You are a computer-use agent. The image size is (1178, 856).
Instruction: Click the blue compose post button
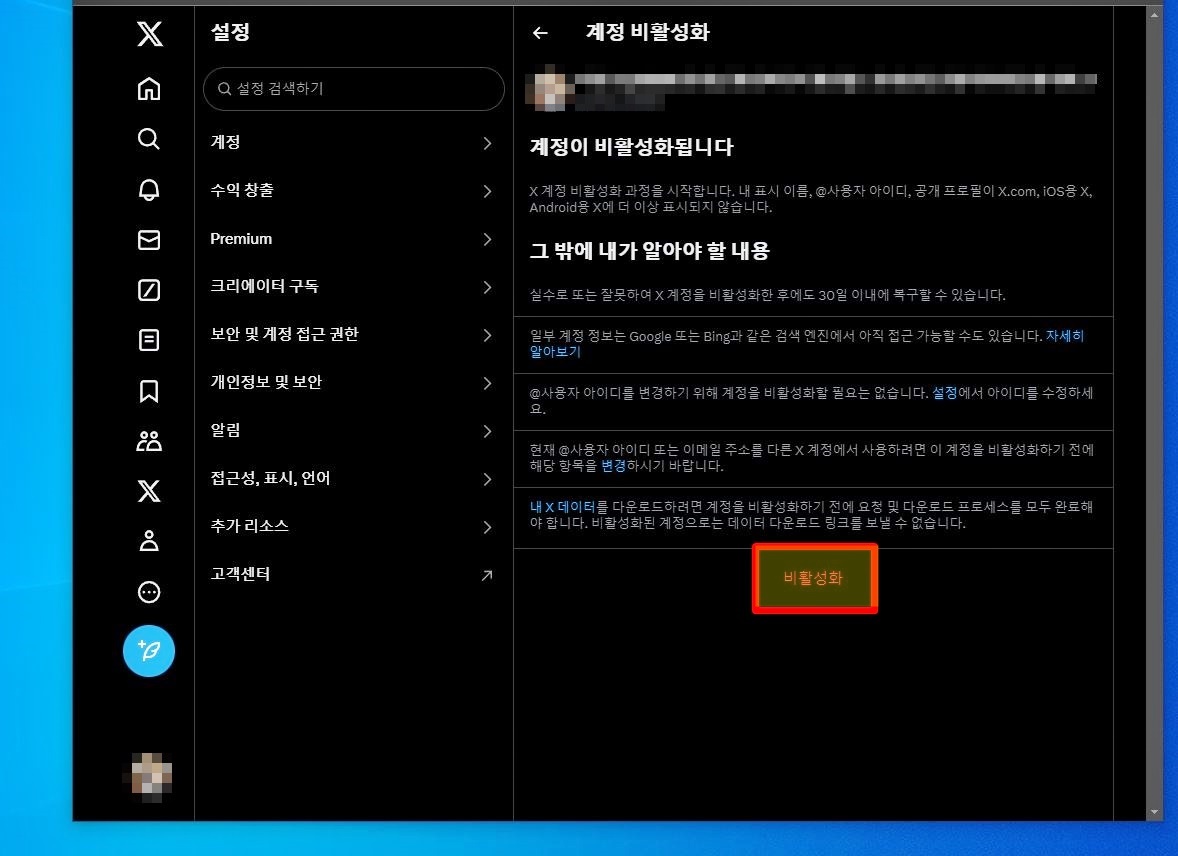click(149, 651)
